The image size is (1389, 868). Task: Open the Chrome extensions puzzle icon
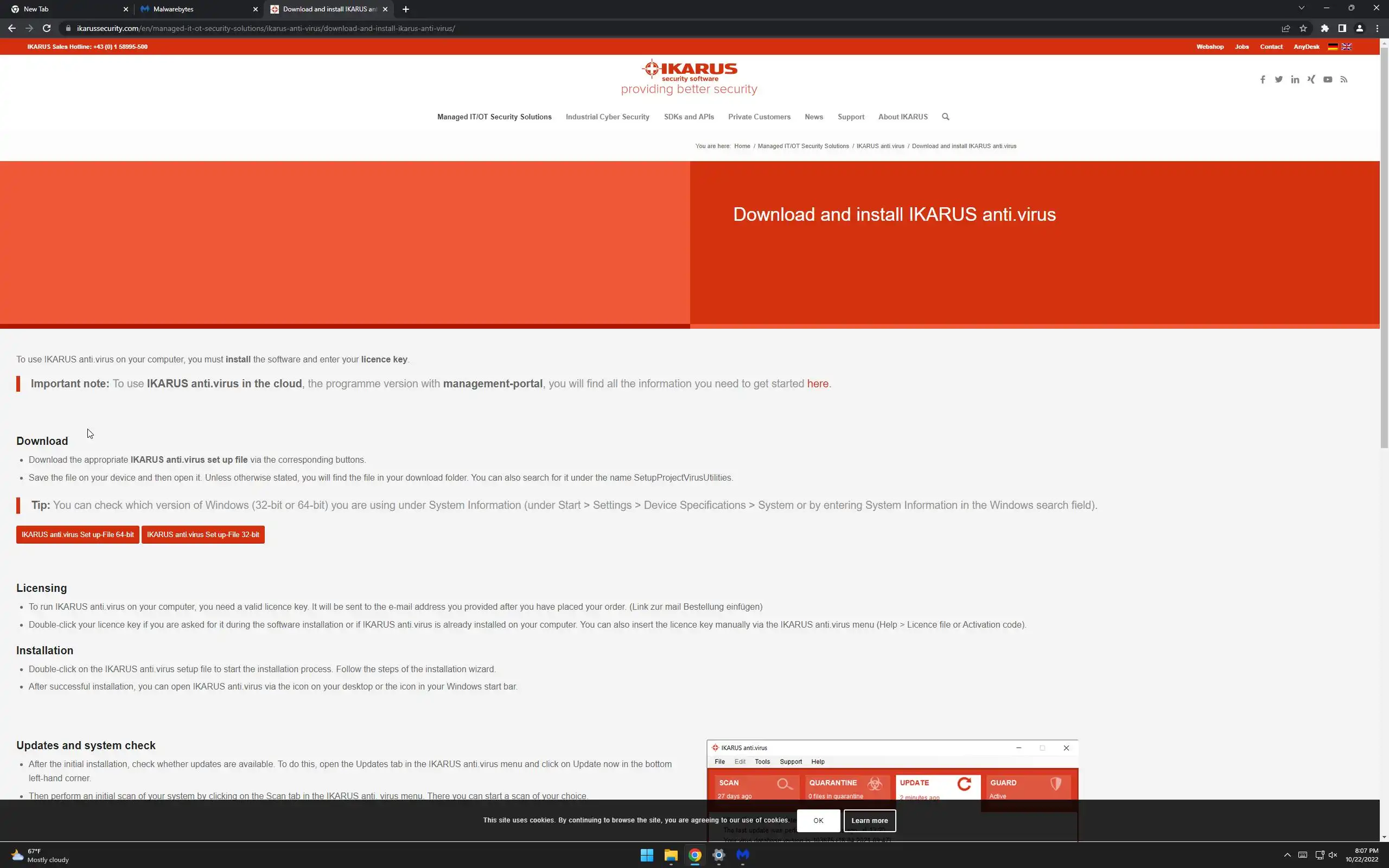pyautogui.click(x=1325, y=28)
